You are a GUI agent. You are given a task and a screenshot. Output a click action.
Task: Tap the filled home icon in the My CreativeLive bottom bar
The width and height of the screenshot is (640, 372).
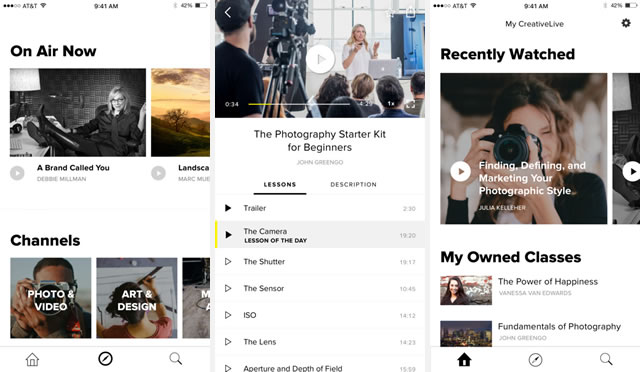(x=464, y=359)
